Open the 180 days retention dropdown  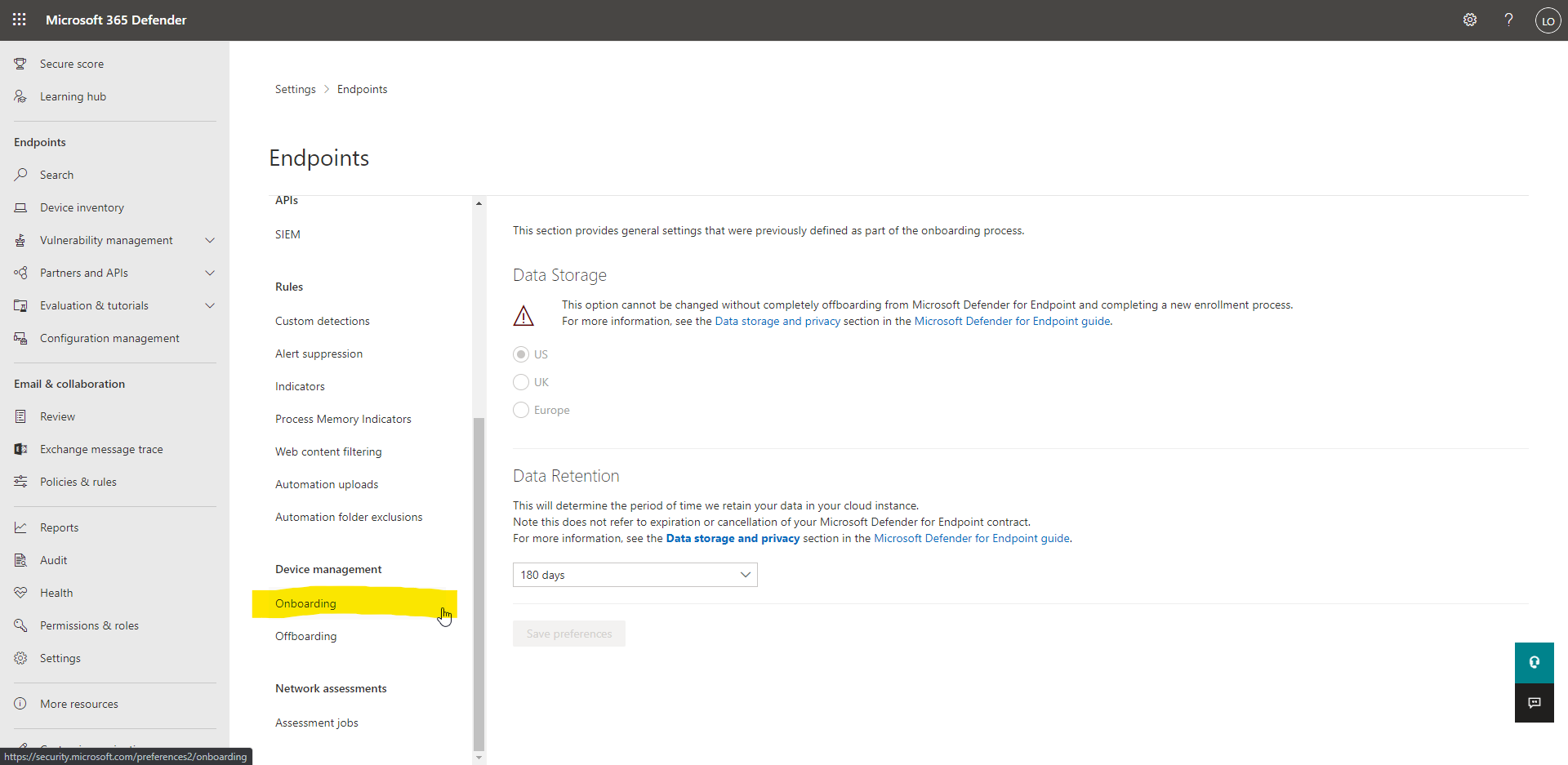coord(635,575)
